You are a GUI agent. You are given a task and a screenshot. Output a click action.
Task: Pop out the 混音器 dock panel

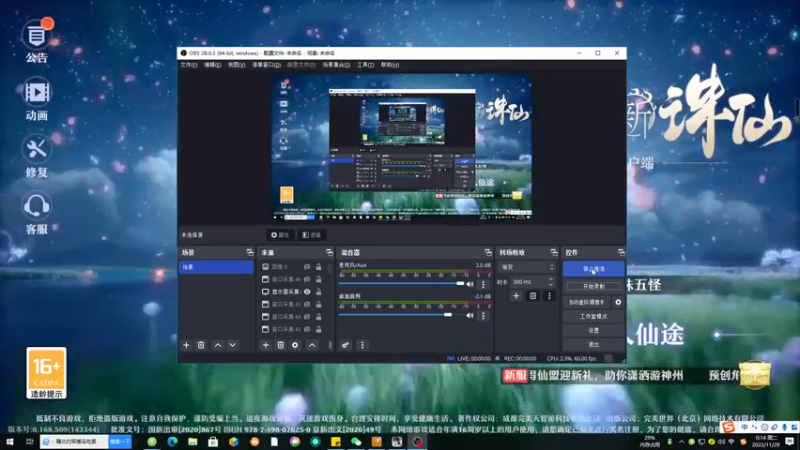[488, 253]
